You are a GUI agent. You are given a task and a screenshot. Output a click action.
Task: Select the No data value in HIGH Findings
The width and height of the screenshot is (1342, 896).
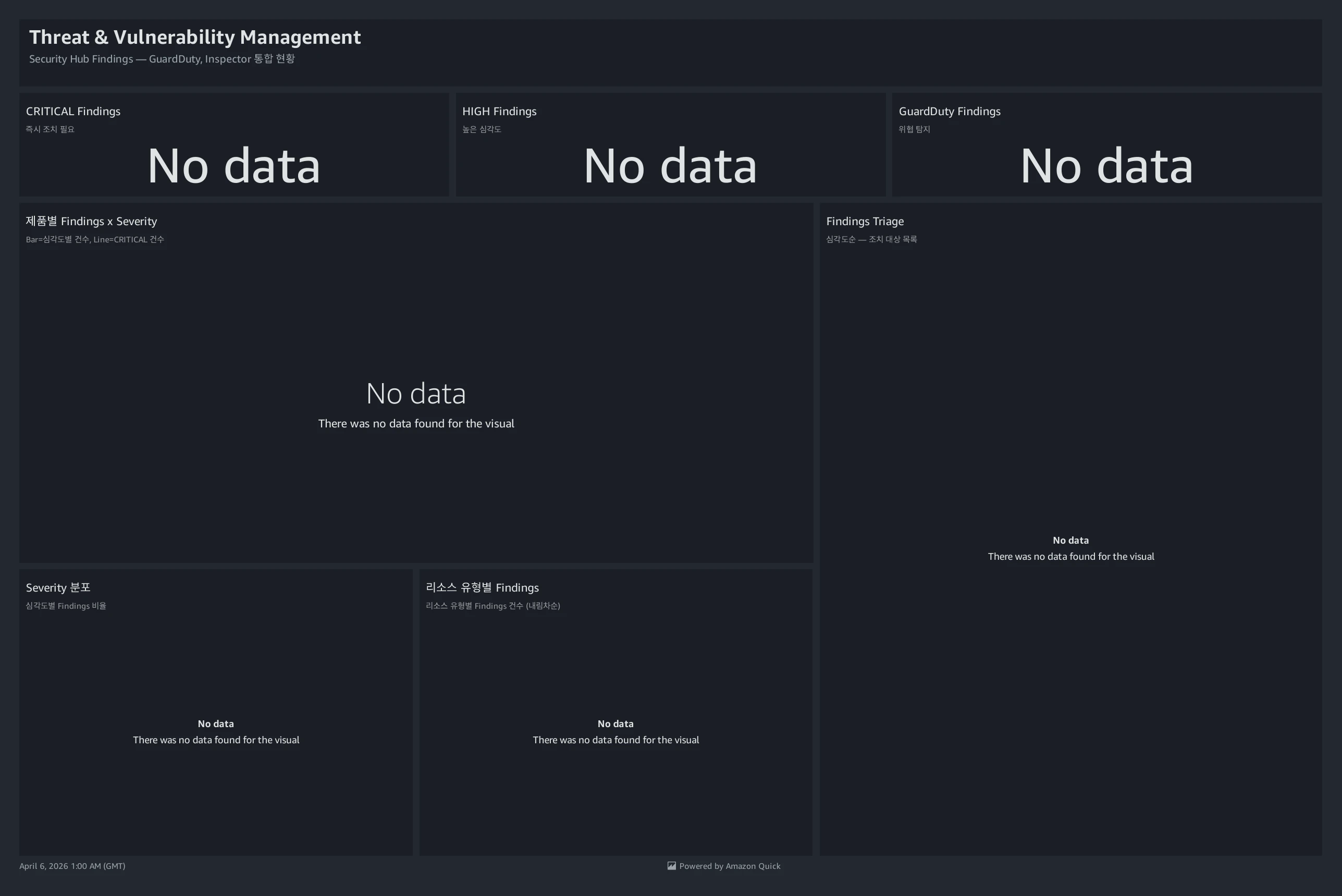pos(670,166)
